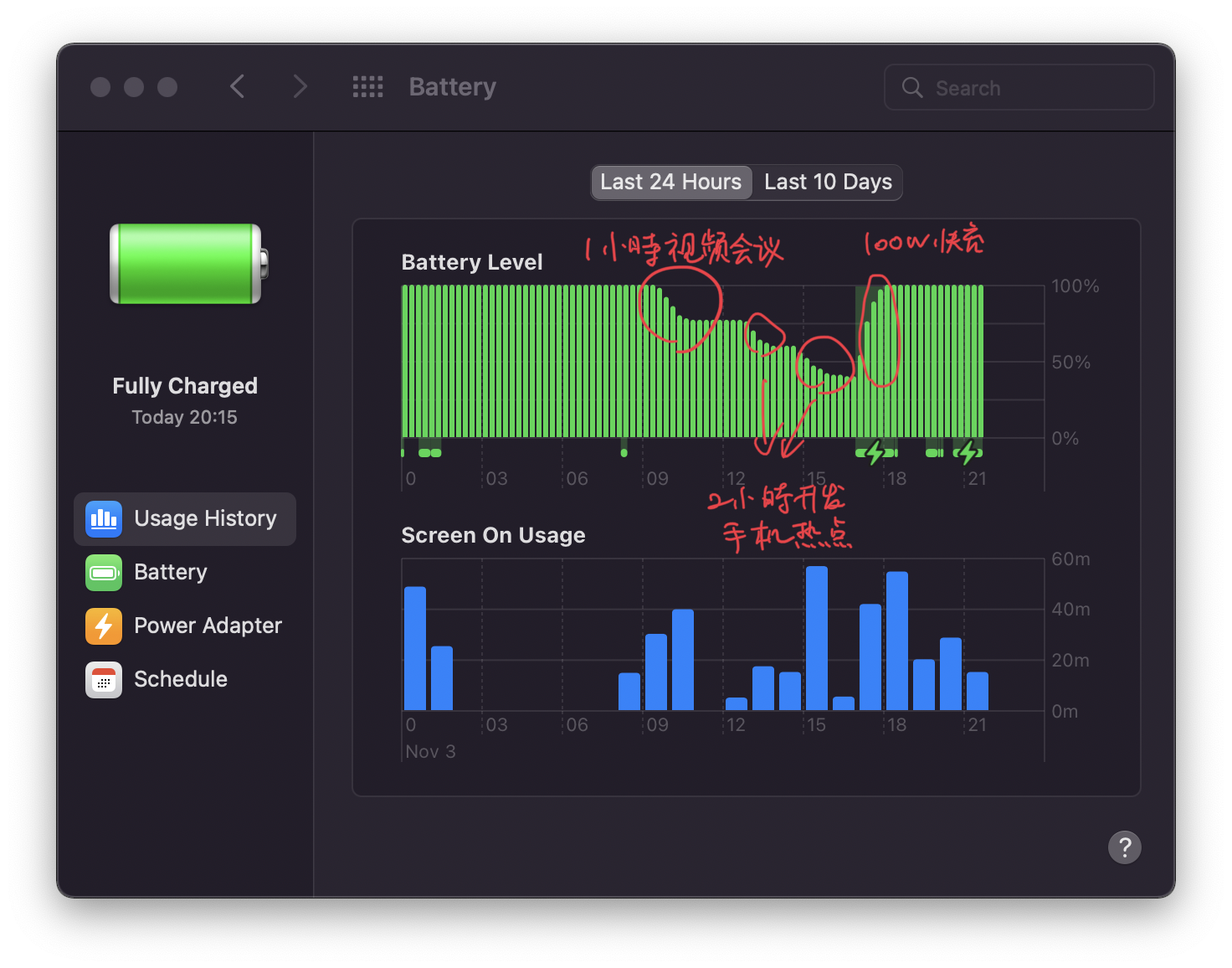Click the orange Power Adapter lightning icon

(104, 626)
